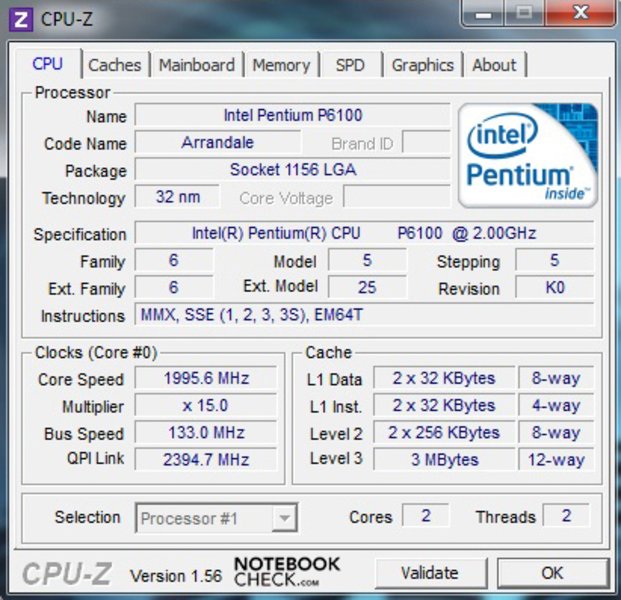The width and height of the screenshot is (621, 600).
Task: Click the Ext. Model value 25
Action: (x=367, y=288)
